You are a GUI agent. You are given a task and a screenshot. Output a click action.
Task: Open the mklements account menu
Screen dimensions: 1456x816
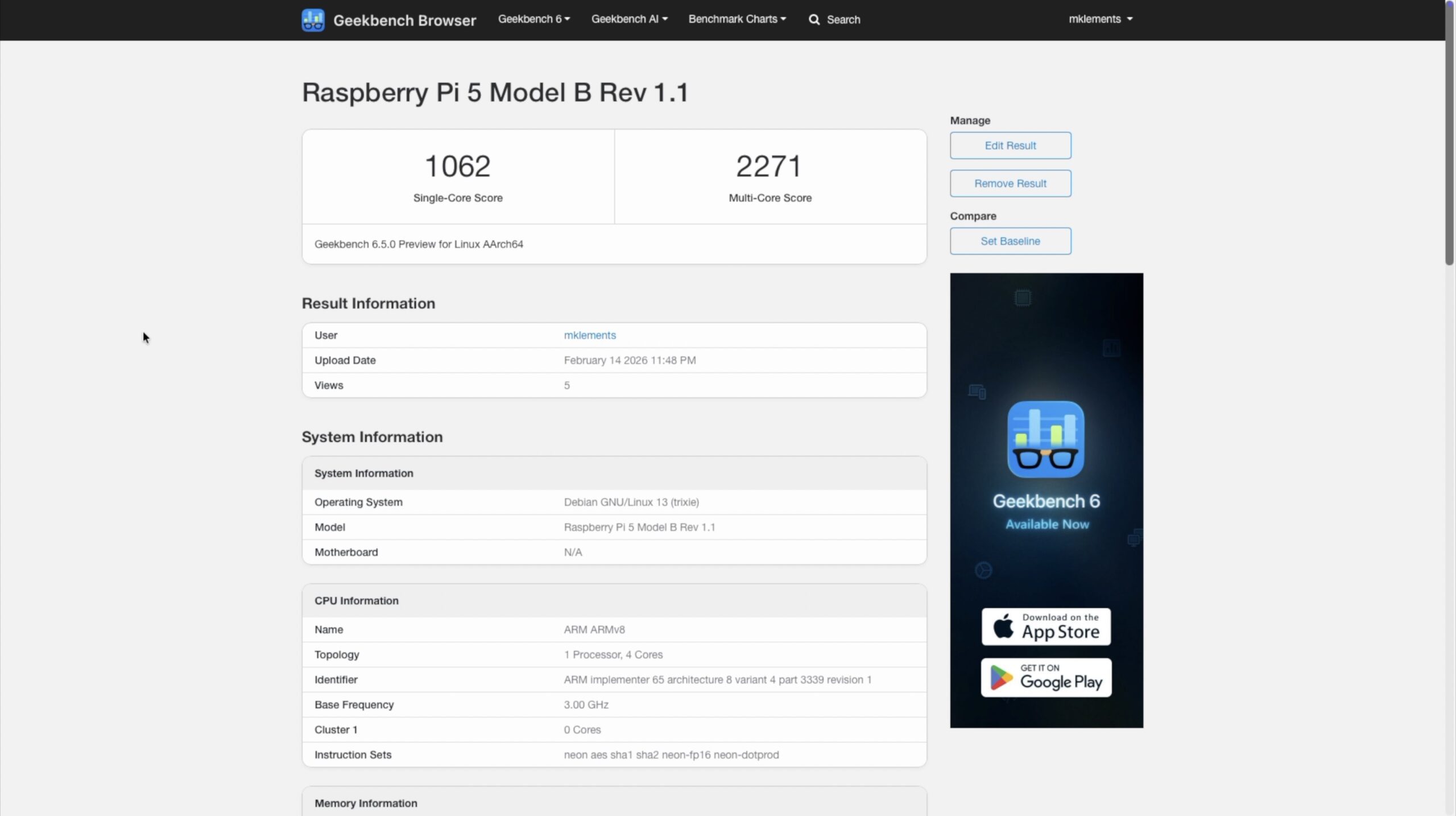(1100, 19)
